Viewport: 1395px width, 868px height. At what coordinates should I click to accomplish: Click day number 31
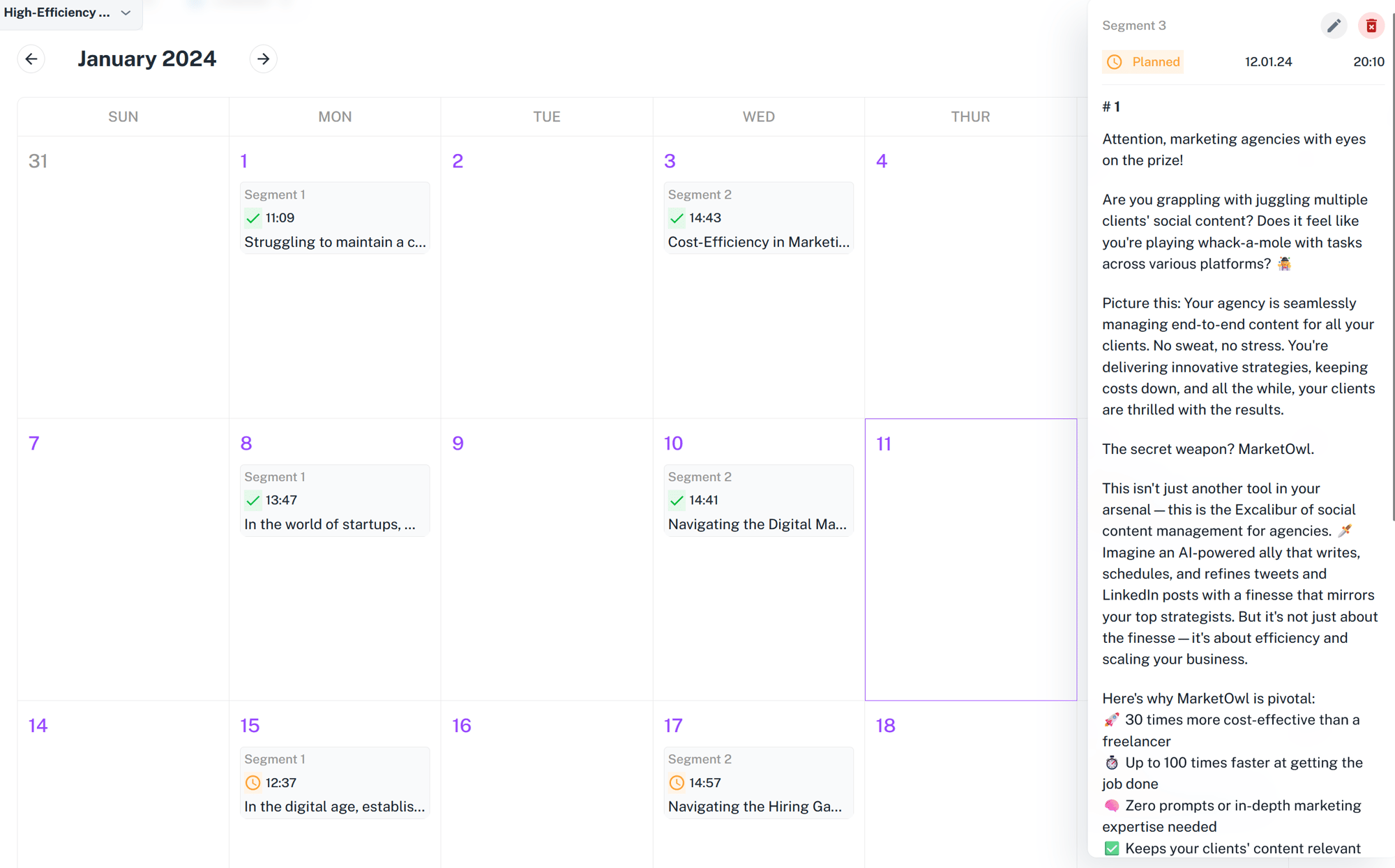38,161
